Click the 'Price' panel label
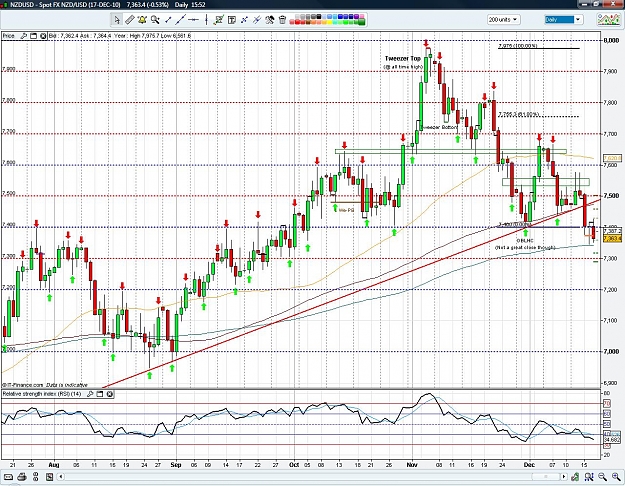Viewport: 625px width, 486px height. 8,36
